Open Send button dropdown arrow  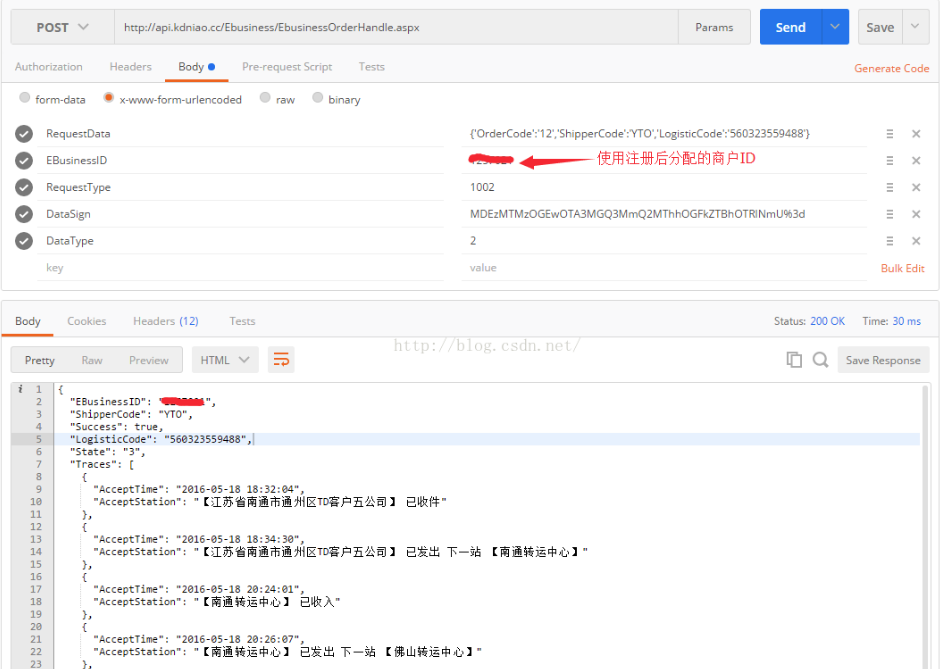835,26
